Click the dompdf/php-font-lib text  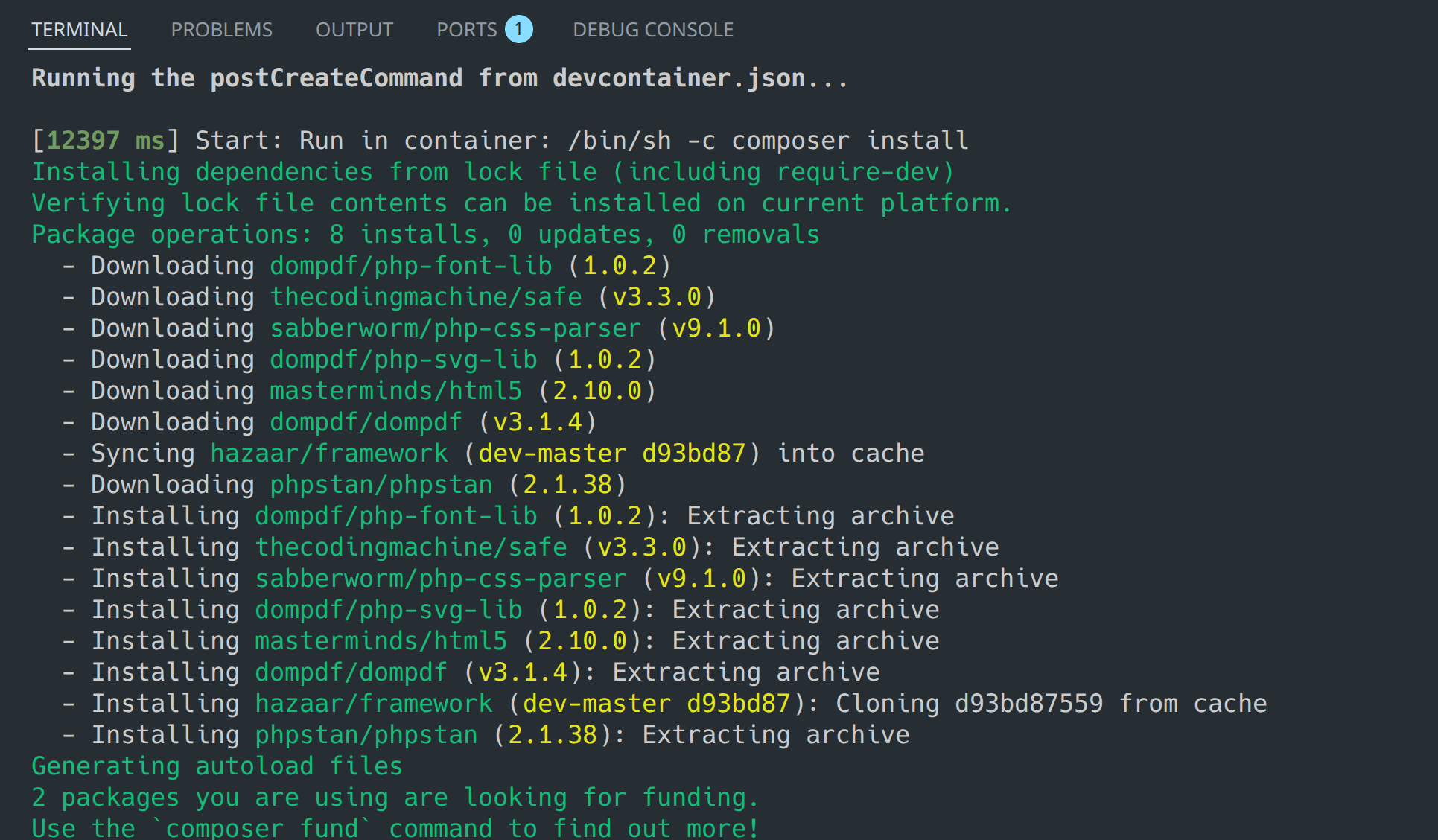pyautogui.click(x=410, y=265)
